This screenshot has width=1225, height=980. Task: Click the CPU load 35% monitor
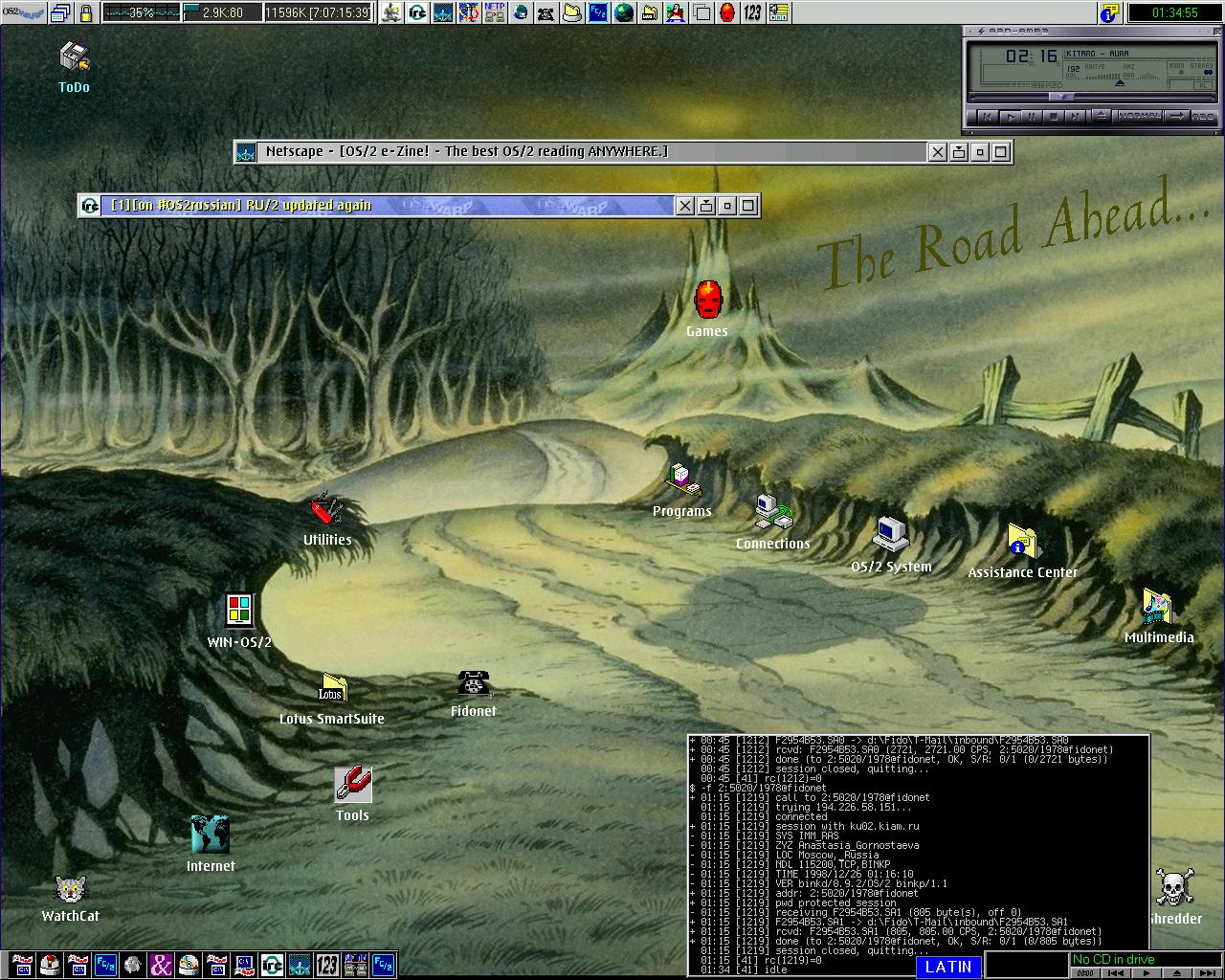tap(142, 13)
